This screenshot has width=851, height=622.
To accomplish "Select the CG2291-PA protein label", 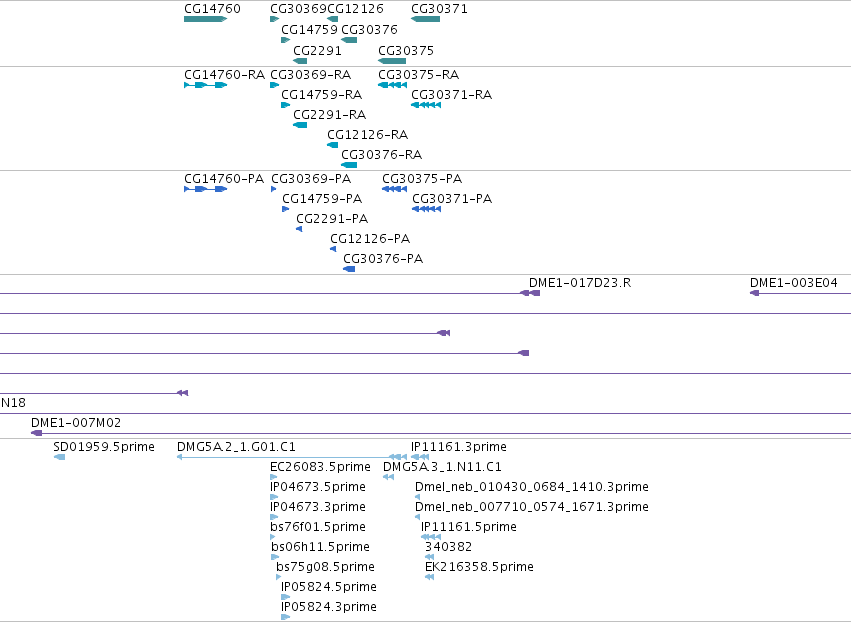I will [332, 219].
